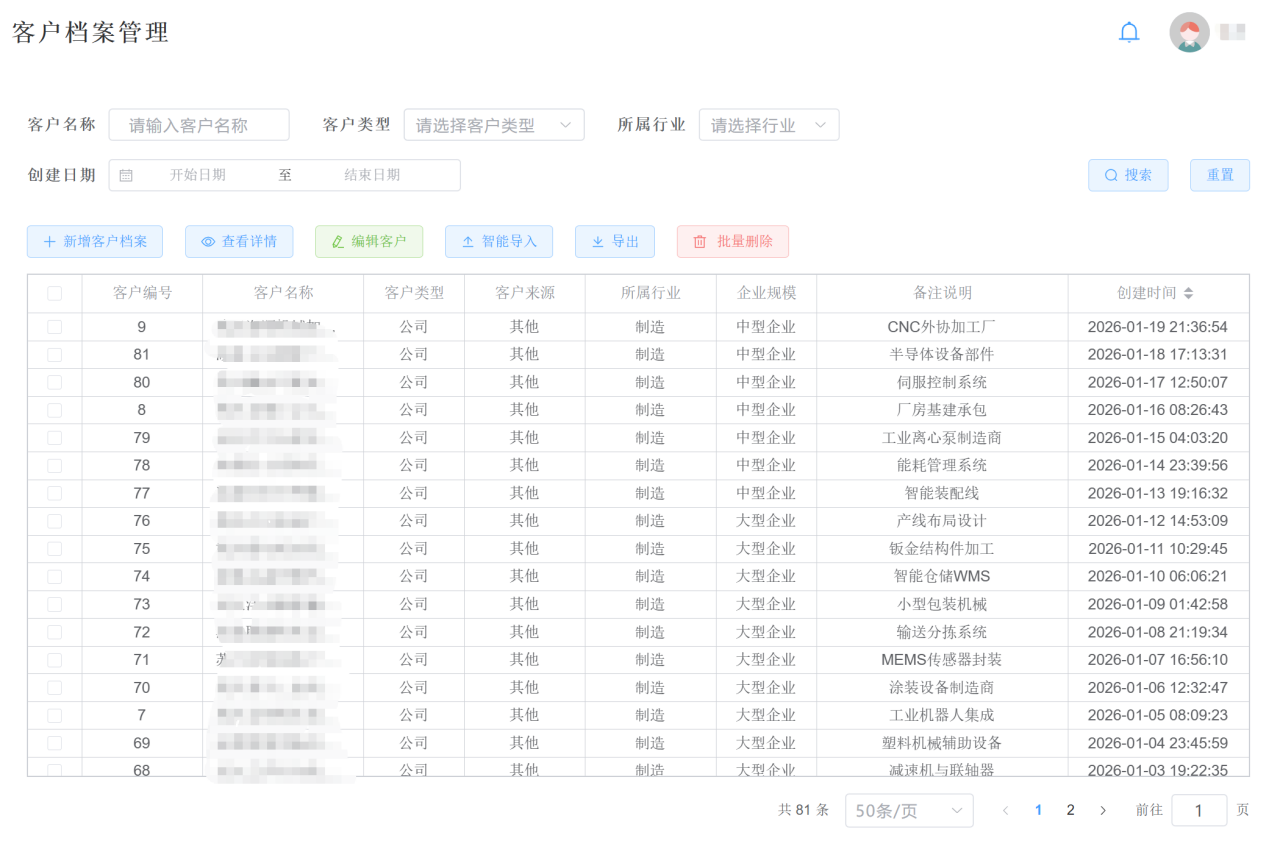Open the user avatar profile
1269x841 pixels.
pyautogui.click(x=1189, y=32)
